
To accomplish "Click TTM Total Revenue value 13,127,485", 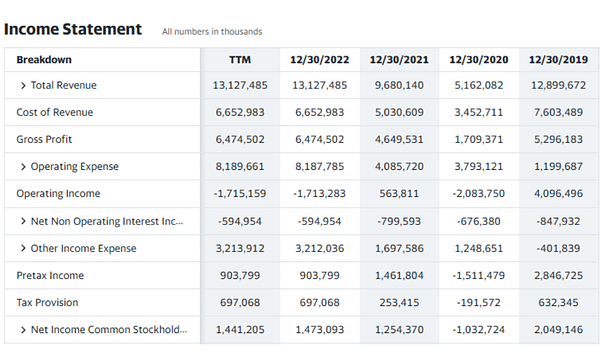I will (x=240, y=85).
